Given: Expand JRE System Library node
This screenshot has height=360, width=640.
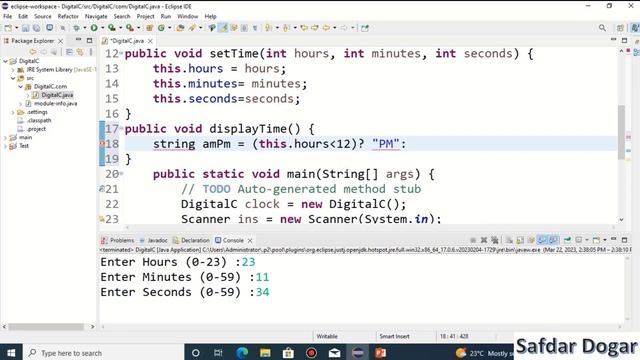Looking at the screenshot, I should 13,70.
